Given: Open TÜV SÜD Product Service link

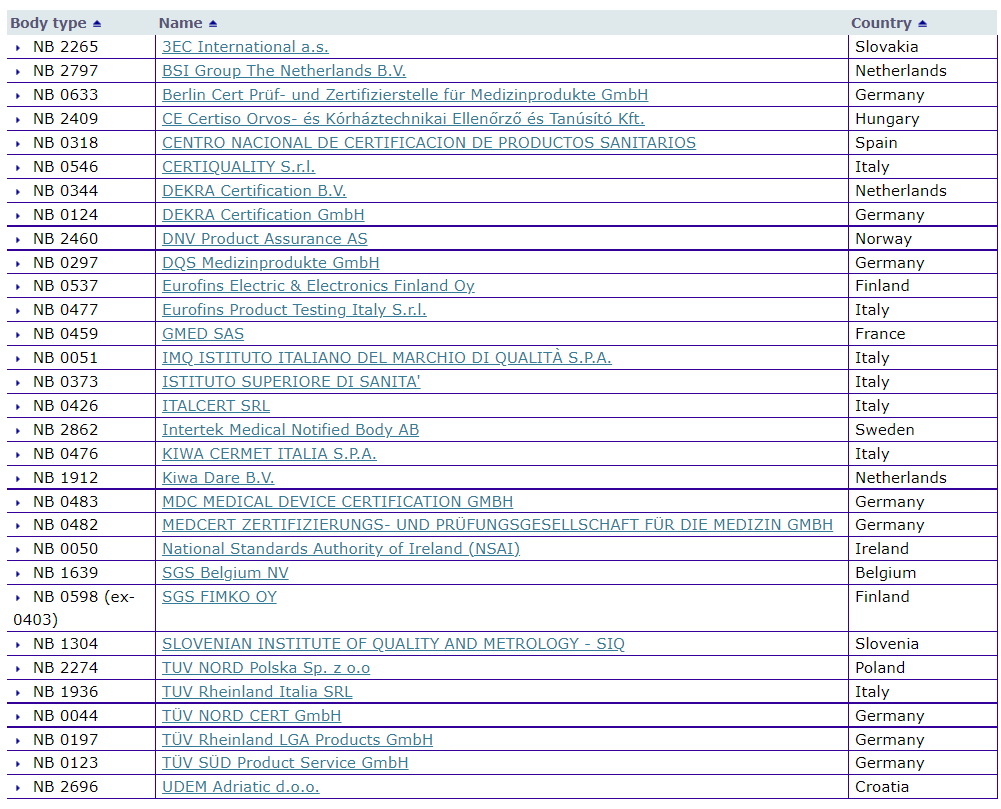Looking at the screenshot, I should pos(285,762).
